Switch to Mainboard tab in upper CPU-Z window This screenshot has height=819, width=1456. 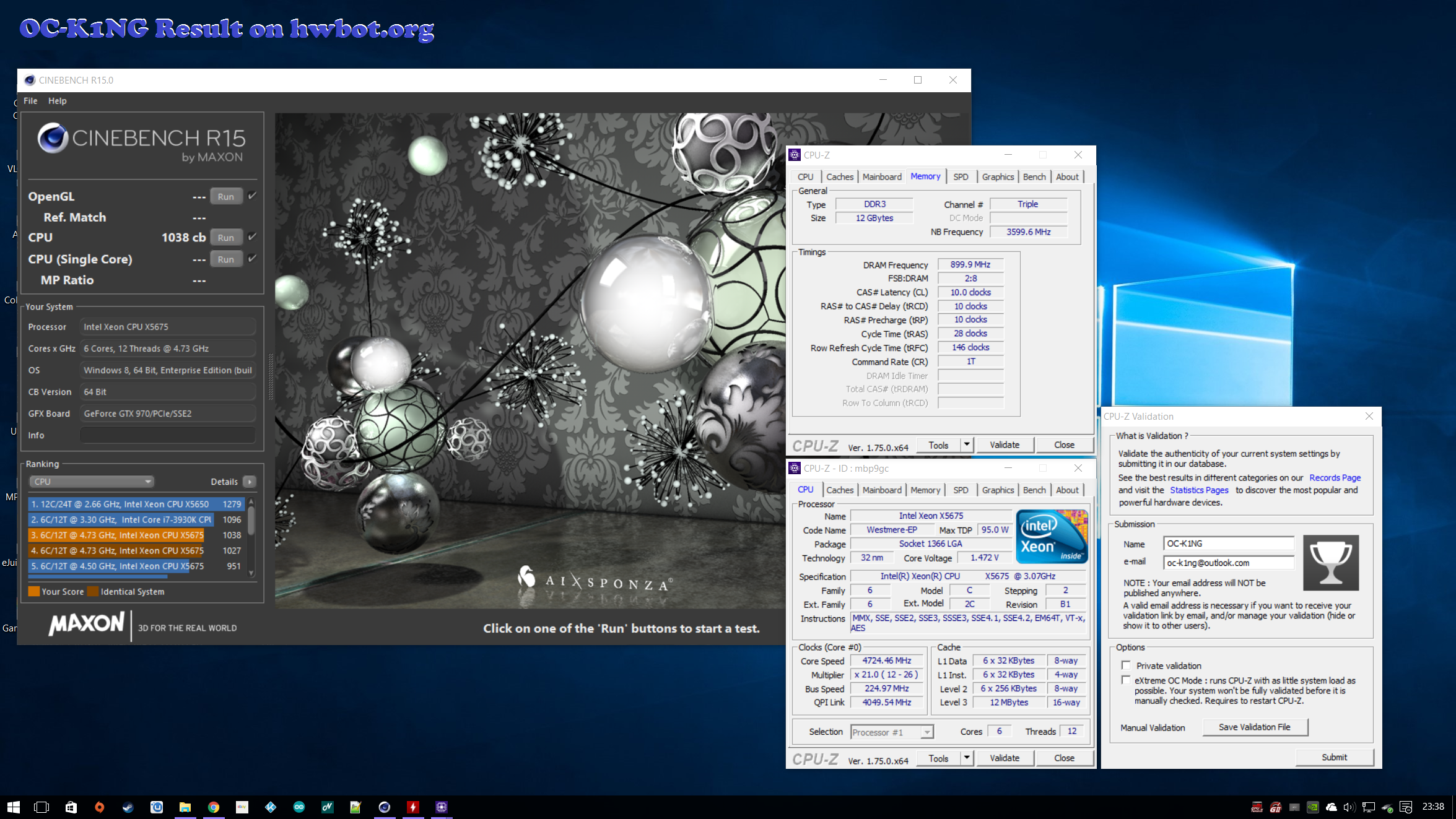(882, 177)
